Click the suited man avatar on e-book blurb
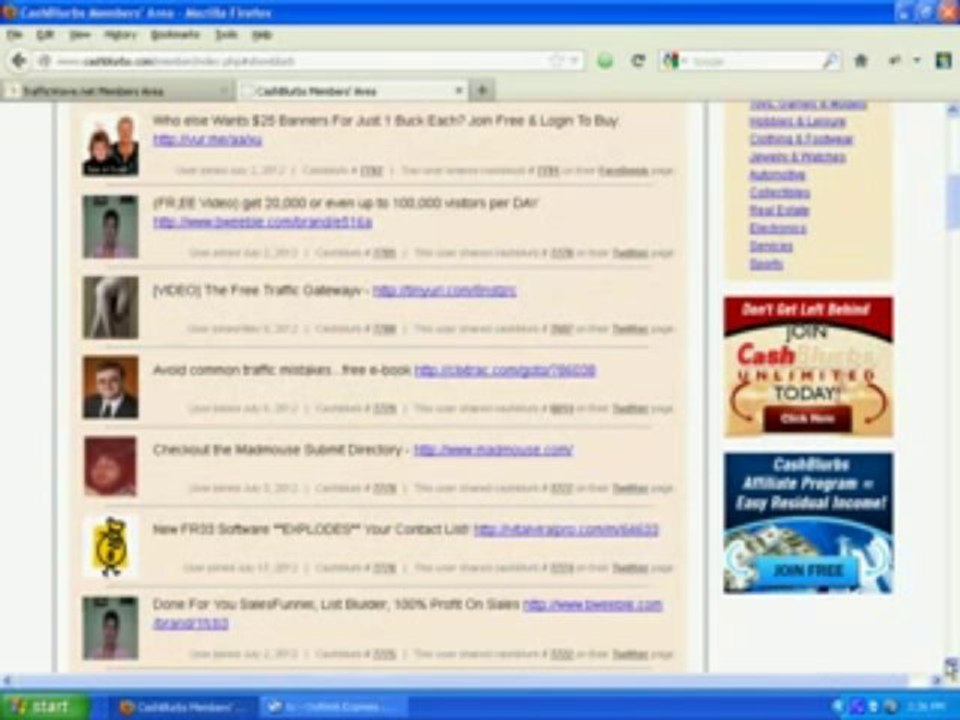Image resolution: width=960 pixels, height=720 pixels. (x=111, y=387)
